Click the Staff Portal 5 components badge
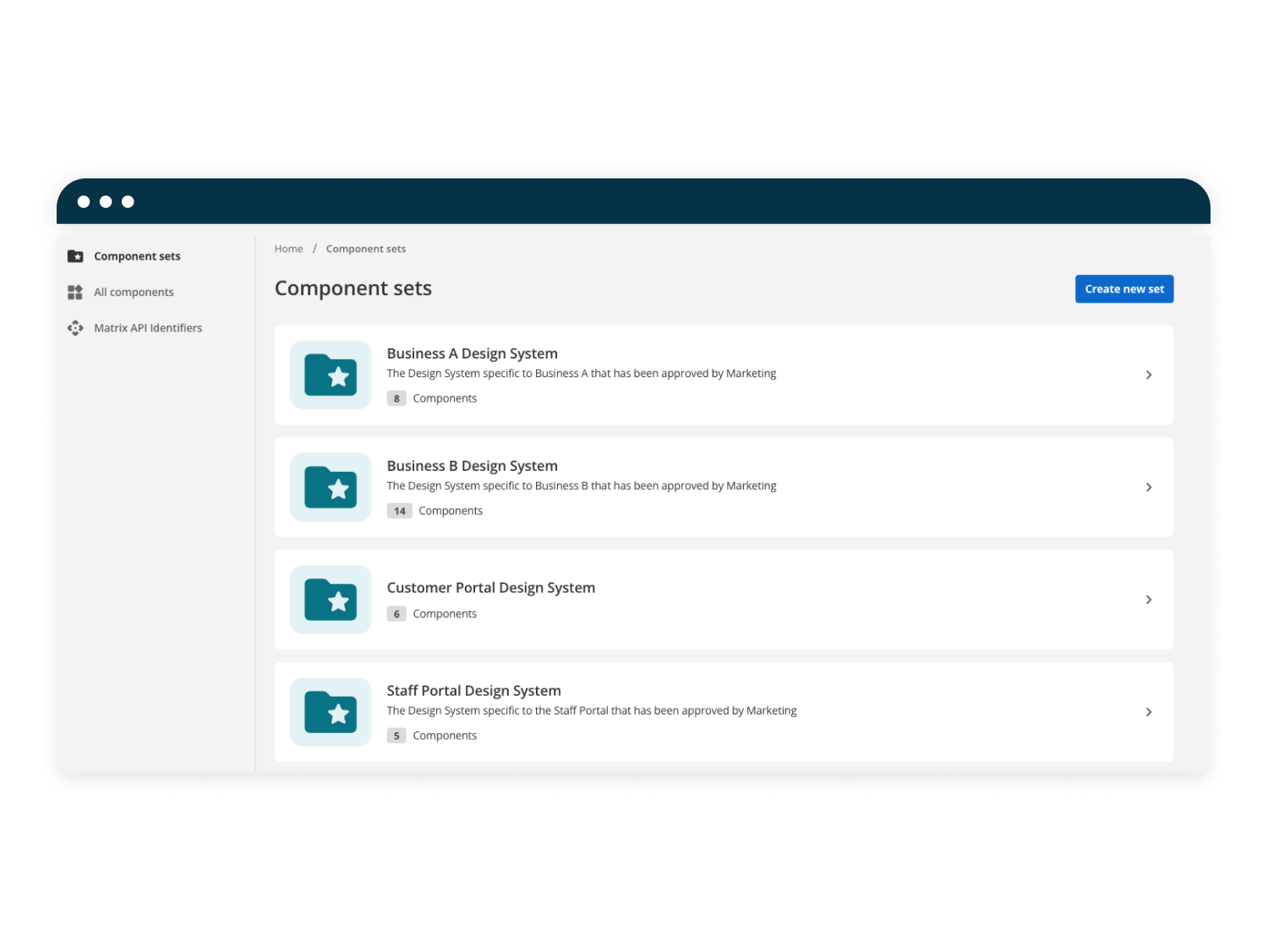This screenshot has width=1268, height=952. click(x=396, y=736)
